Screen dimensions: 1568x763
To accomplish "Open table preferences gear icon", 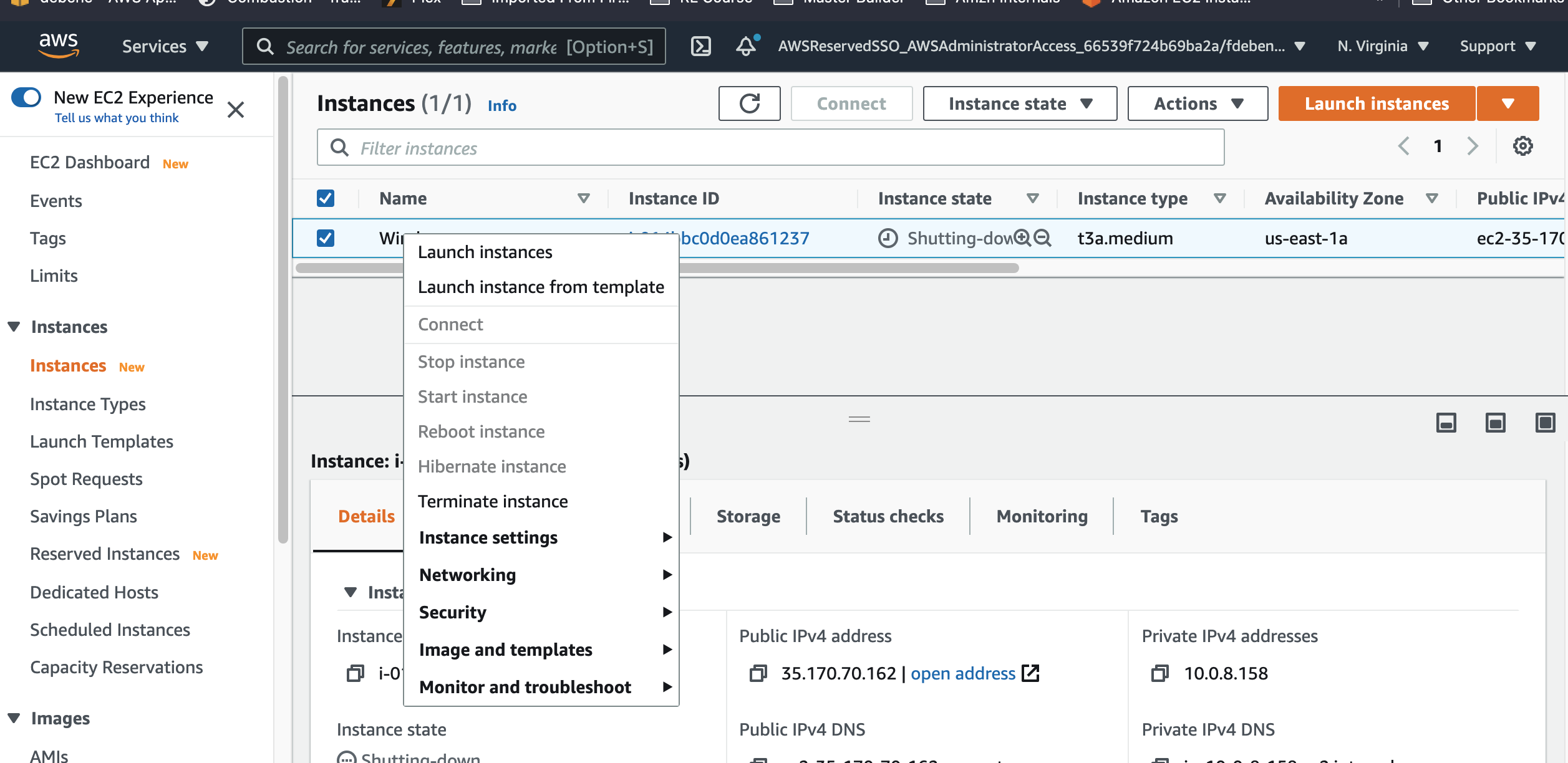I will pyautogui.click(x=1522, y=146).
